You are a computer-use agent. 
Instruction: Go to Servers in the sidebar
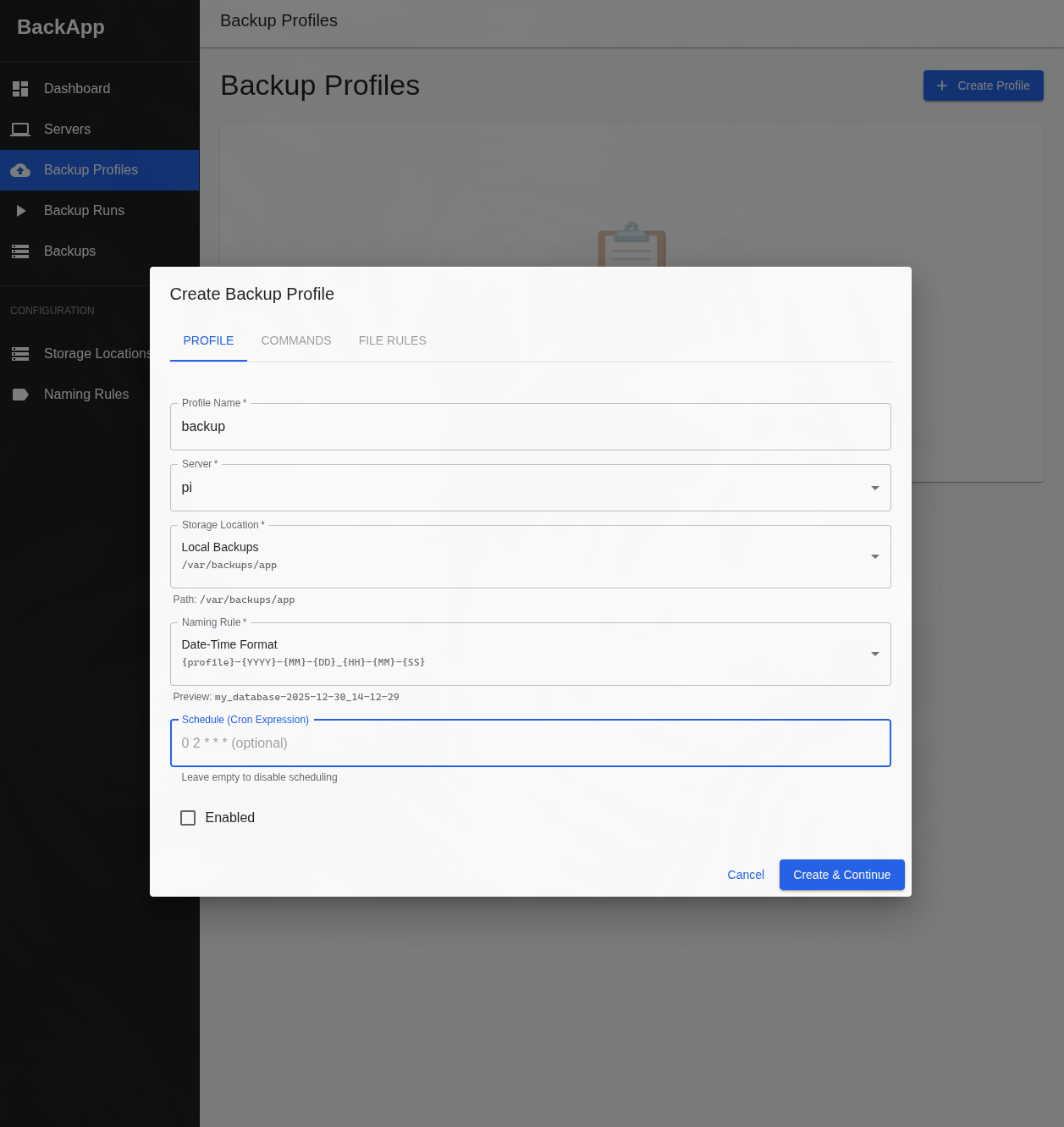click(x=100, y=130)
